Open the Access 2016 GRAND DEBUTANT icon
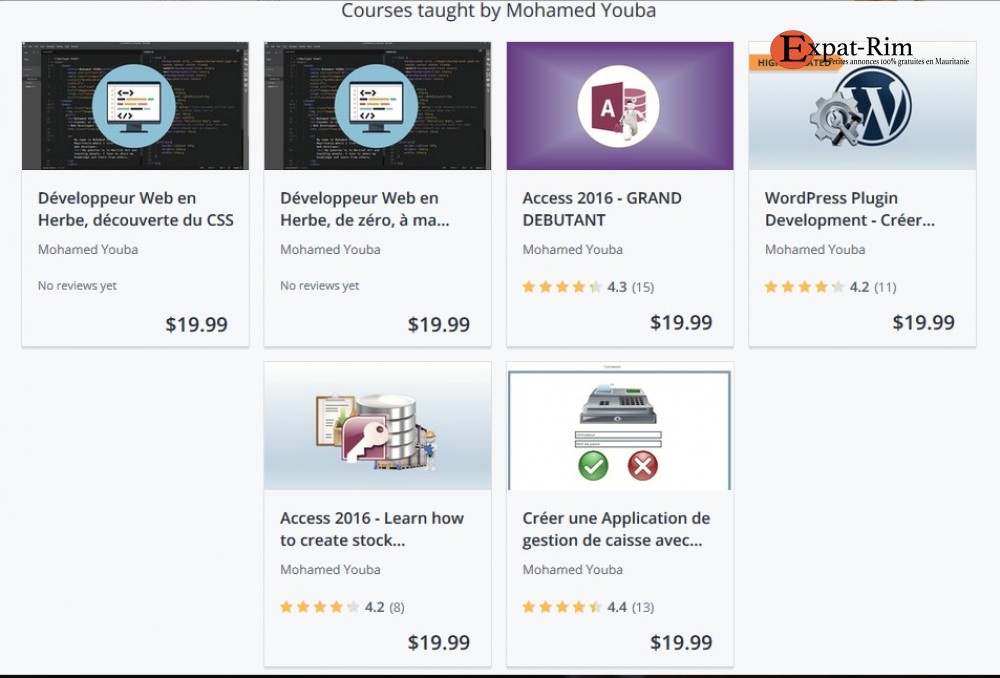 (619, 106)
